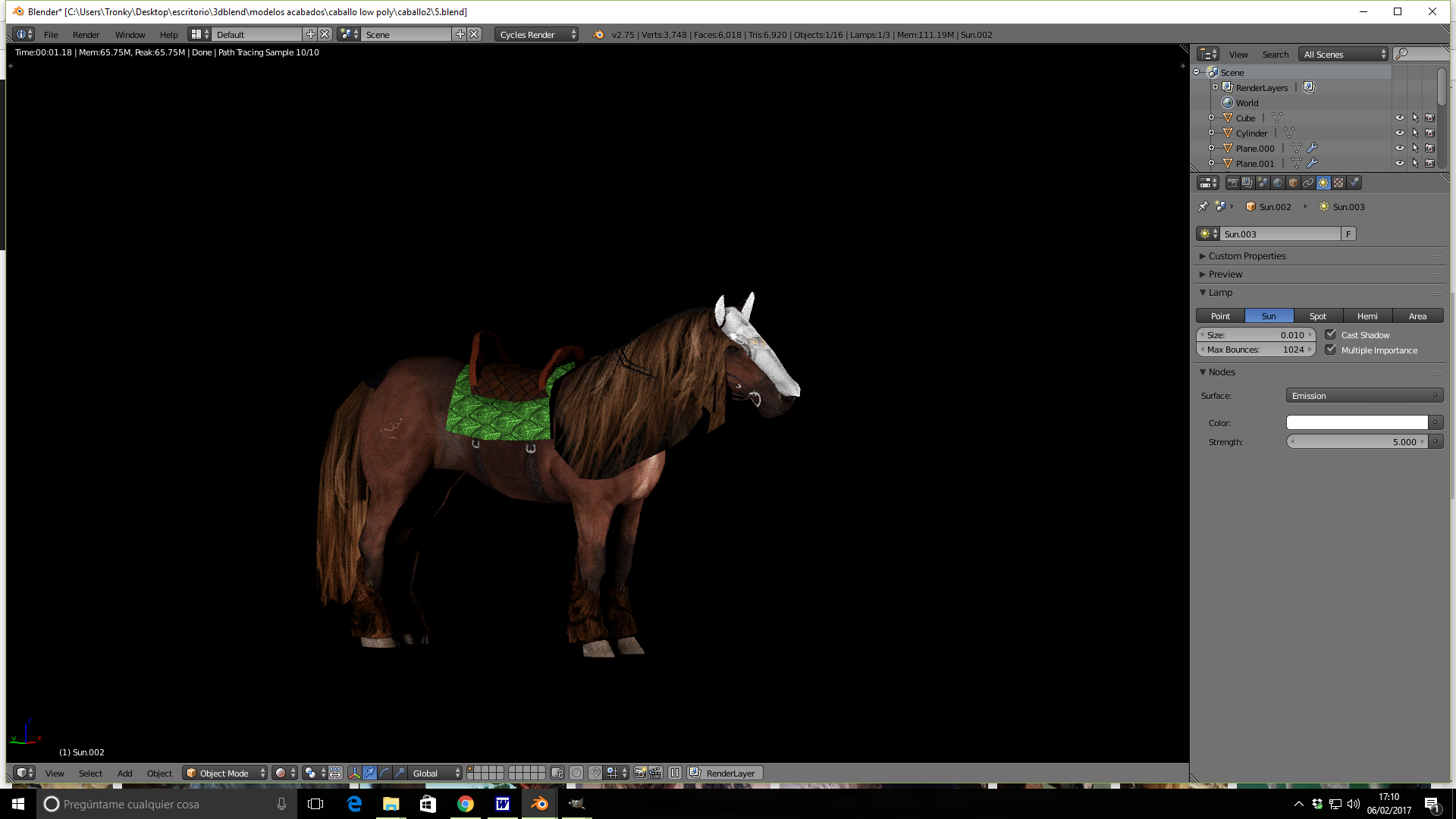This screenshot has width=1456, height=819.
Task: Click the wrench modifier icon on Plane.000
Action: pyautogui.click(x=1312, y=149)
